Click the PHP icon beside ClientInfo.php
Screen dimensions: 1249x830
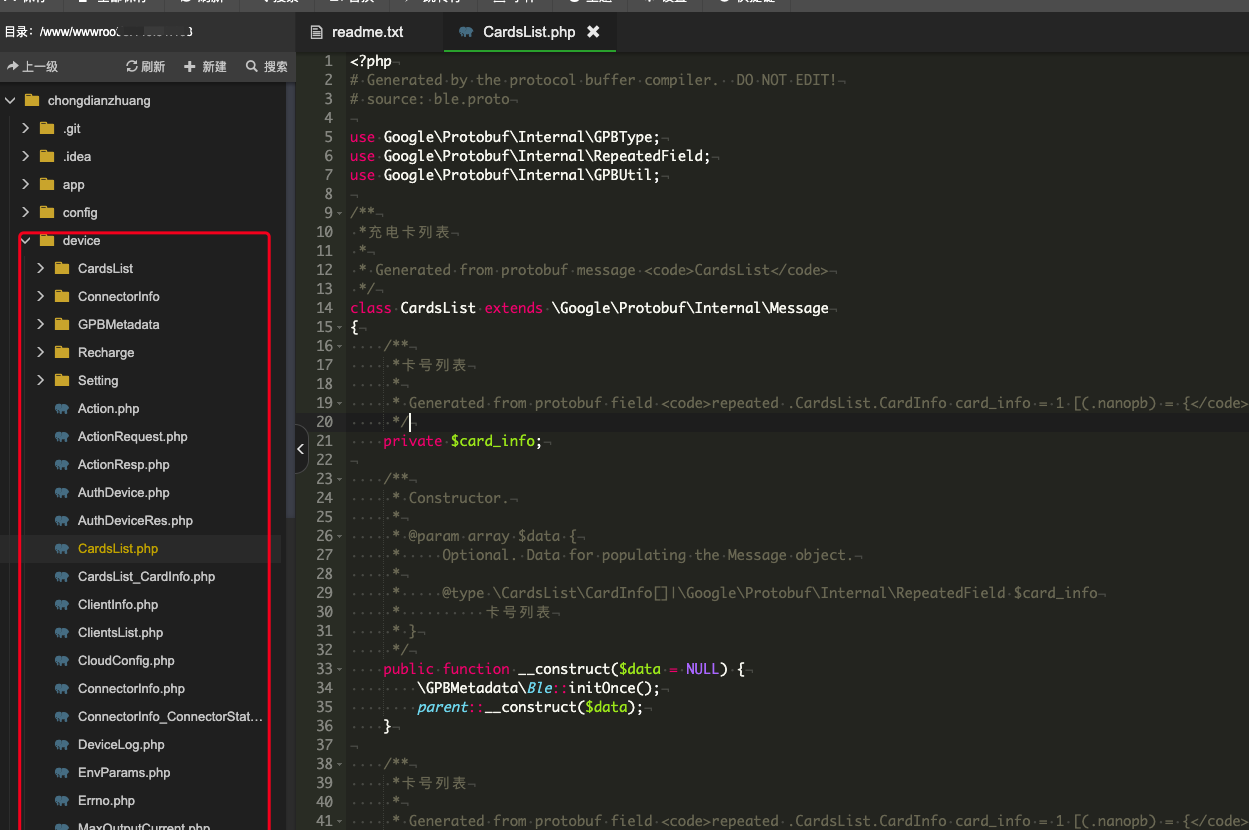[x=62, y=605]
